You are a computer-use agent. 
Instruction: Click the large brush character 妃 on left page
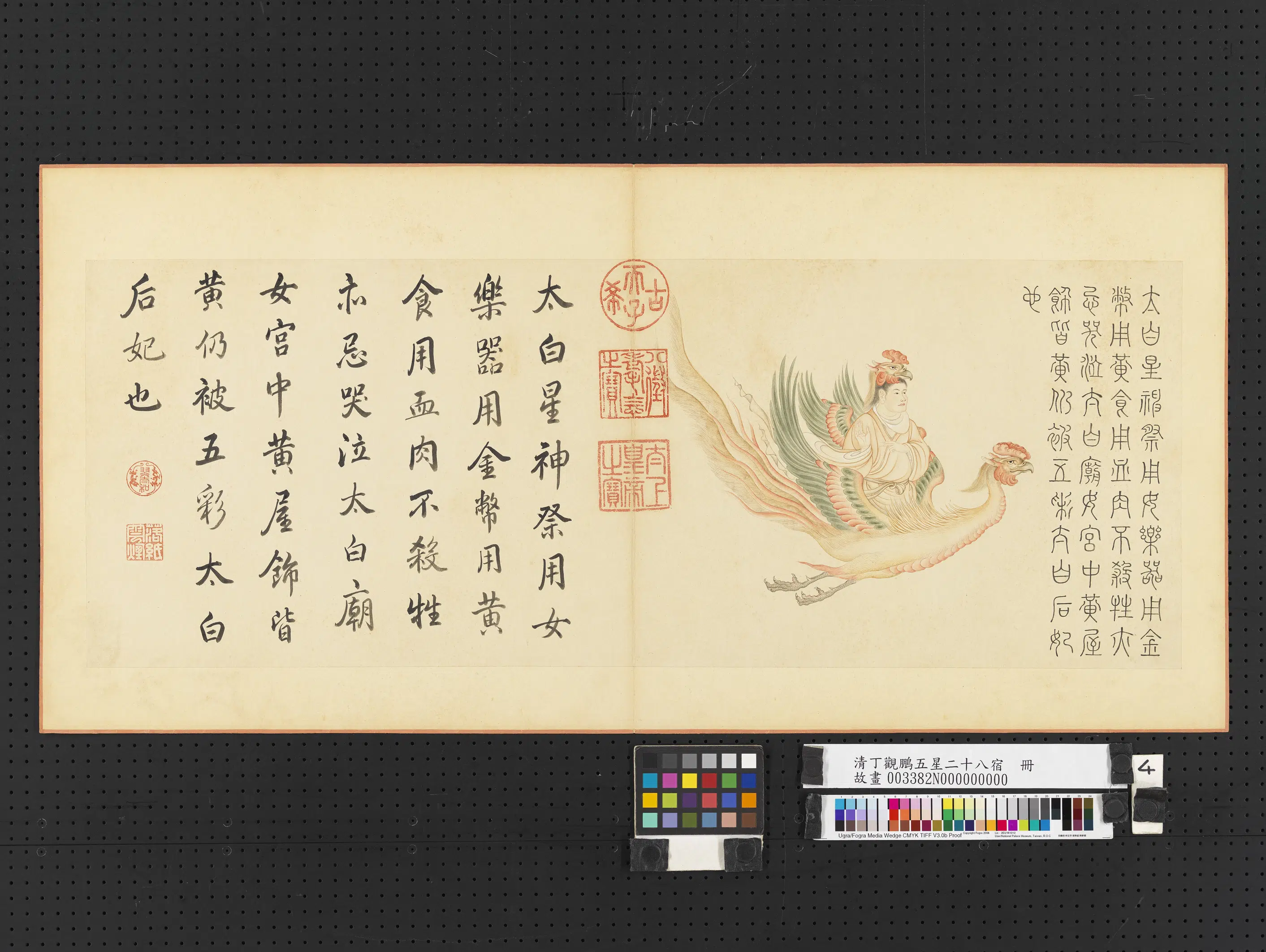(x=144, y=347)
